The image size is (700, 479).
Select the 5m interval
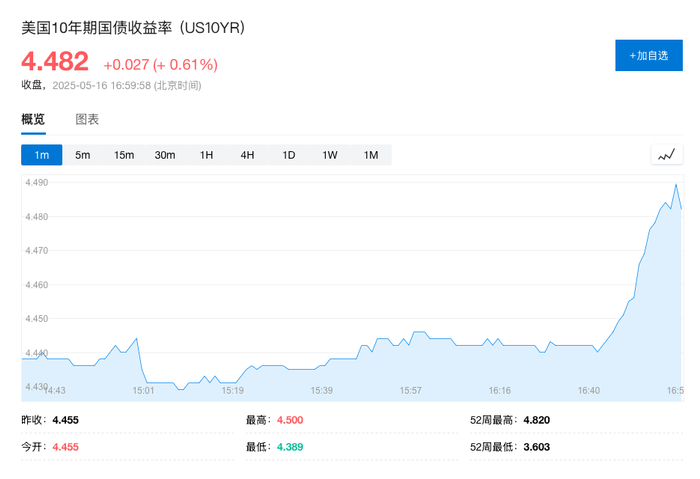pos(82,155)
